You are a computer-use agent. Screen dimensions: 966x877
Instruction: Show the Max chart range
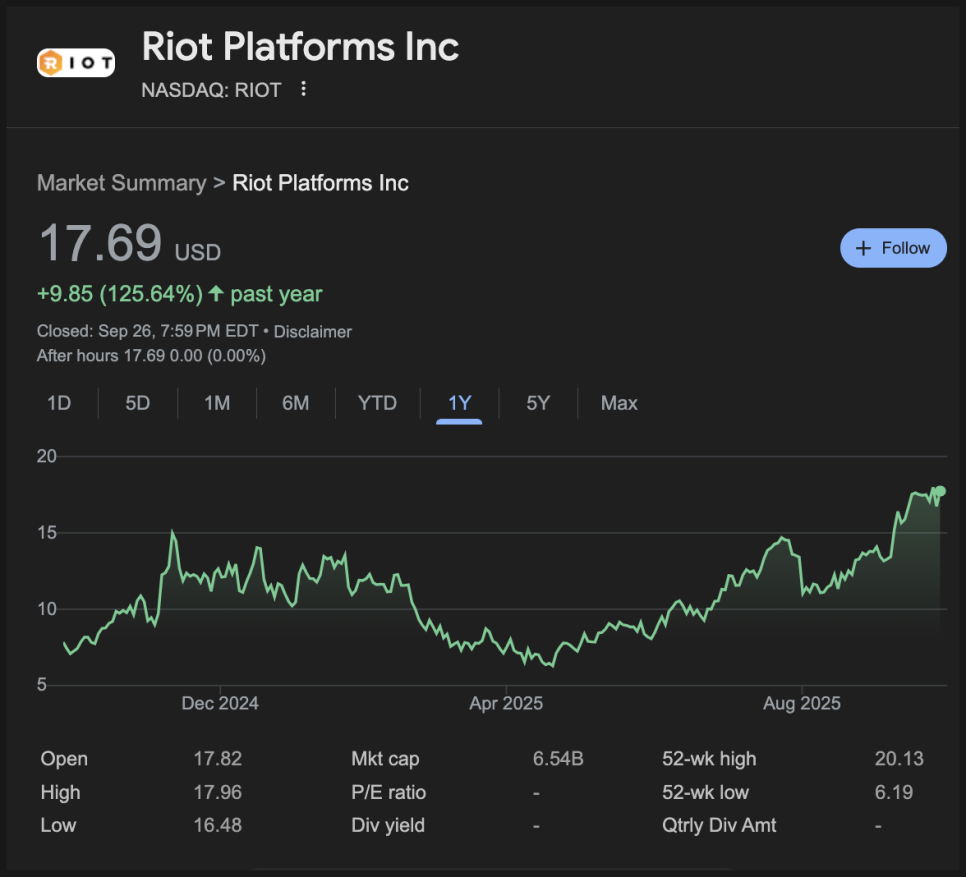pyautogui.click(x=619, y=403)
